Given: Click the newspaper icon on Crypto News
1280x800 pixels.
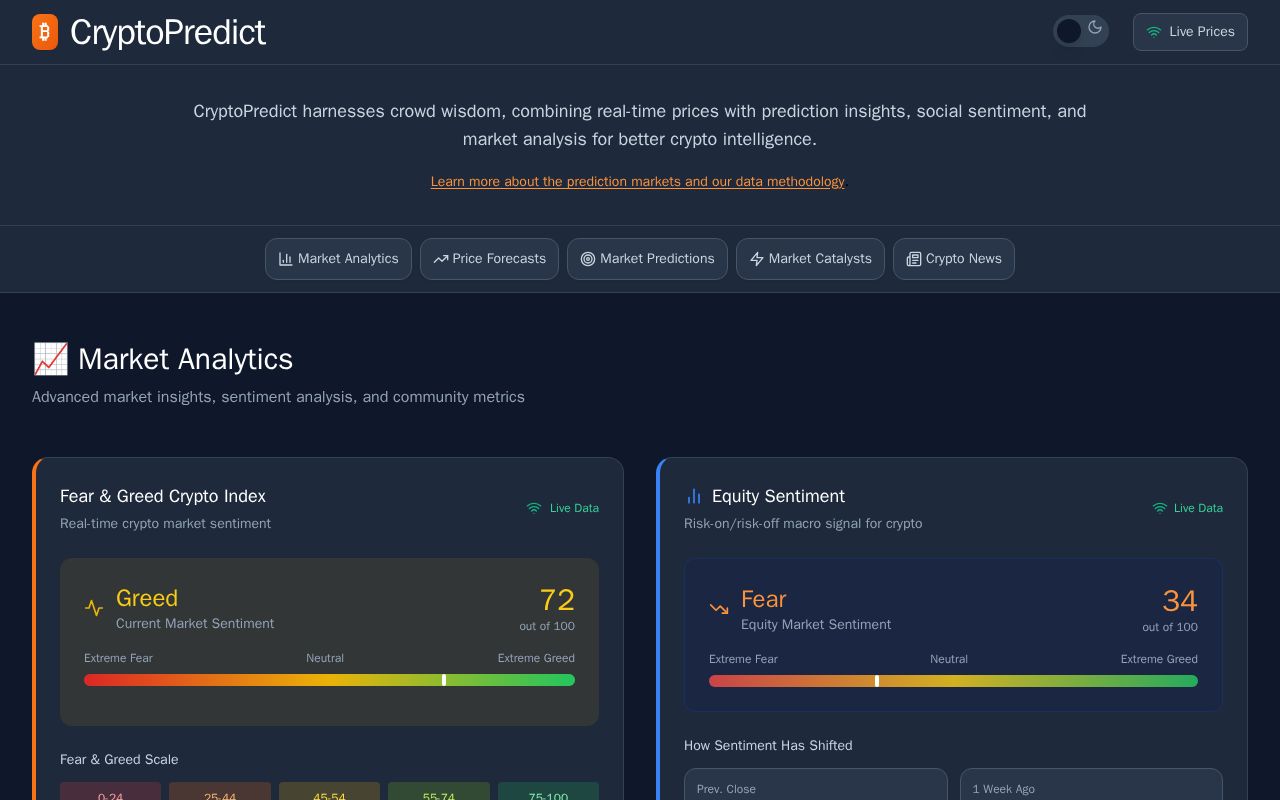Looking at the screenshot, I should [x=914, y=259].
